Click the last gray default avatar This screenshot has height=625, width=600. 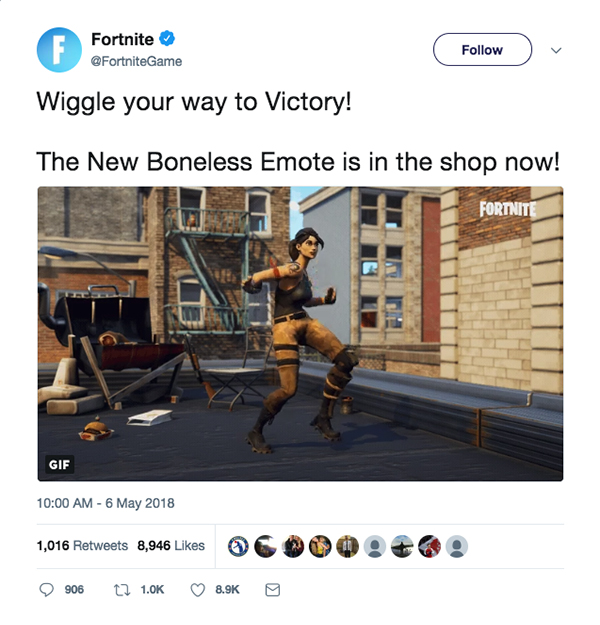(x=457, y=546)
